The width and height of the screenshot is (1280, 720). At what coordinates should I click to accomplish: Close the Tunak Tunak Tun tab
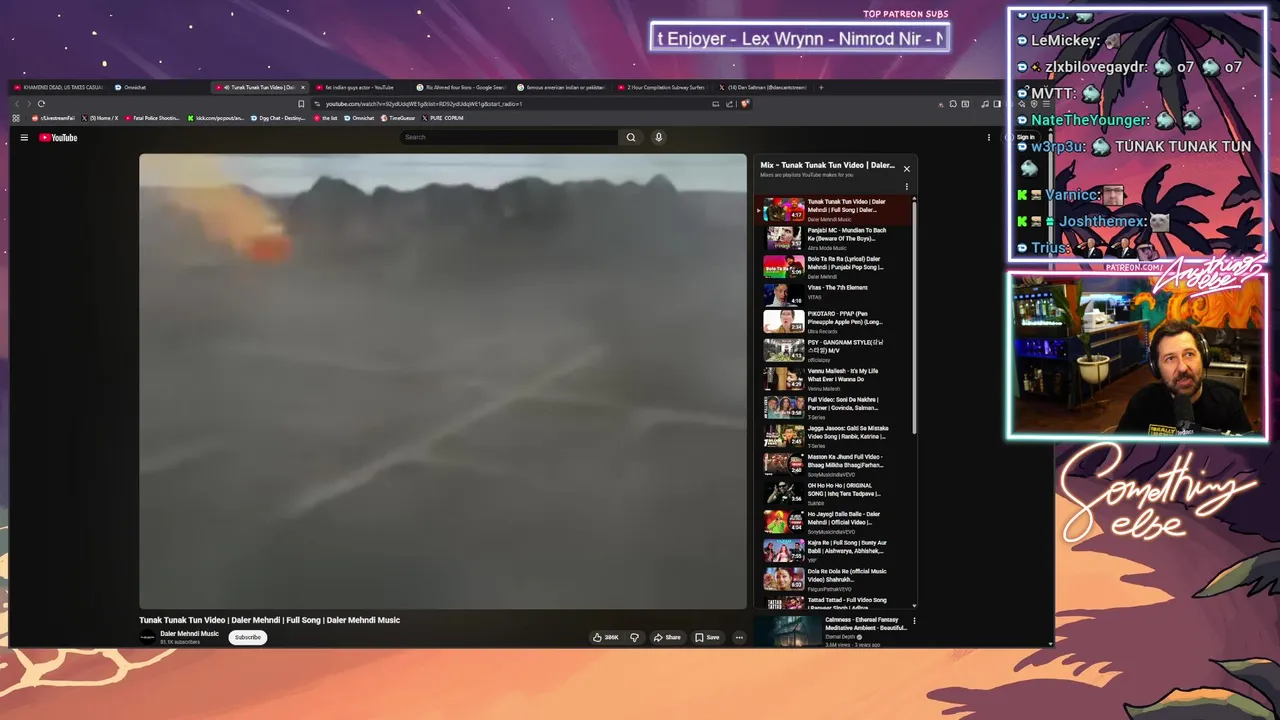(x=303, y=87)
